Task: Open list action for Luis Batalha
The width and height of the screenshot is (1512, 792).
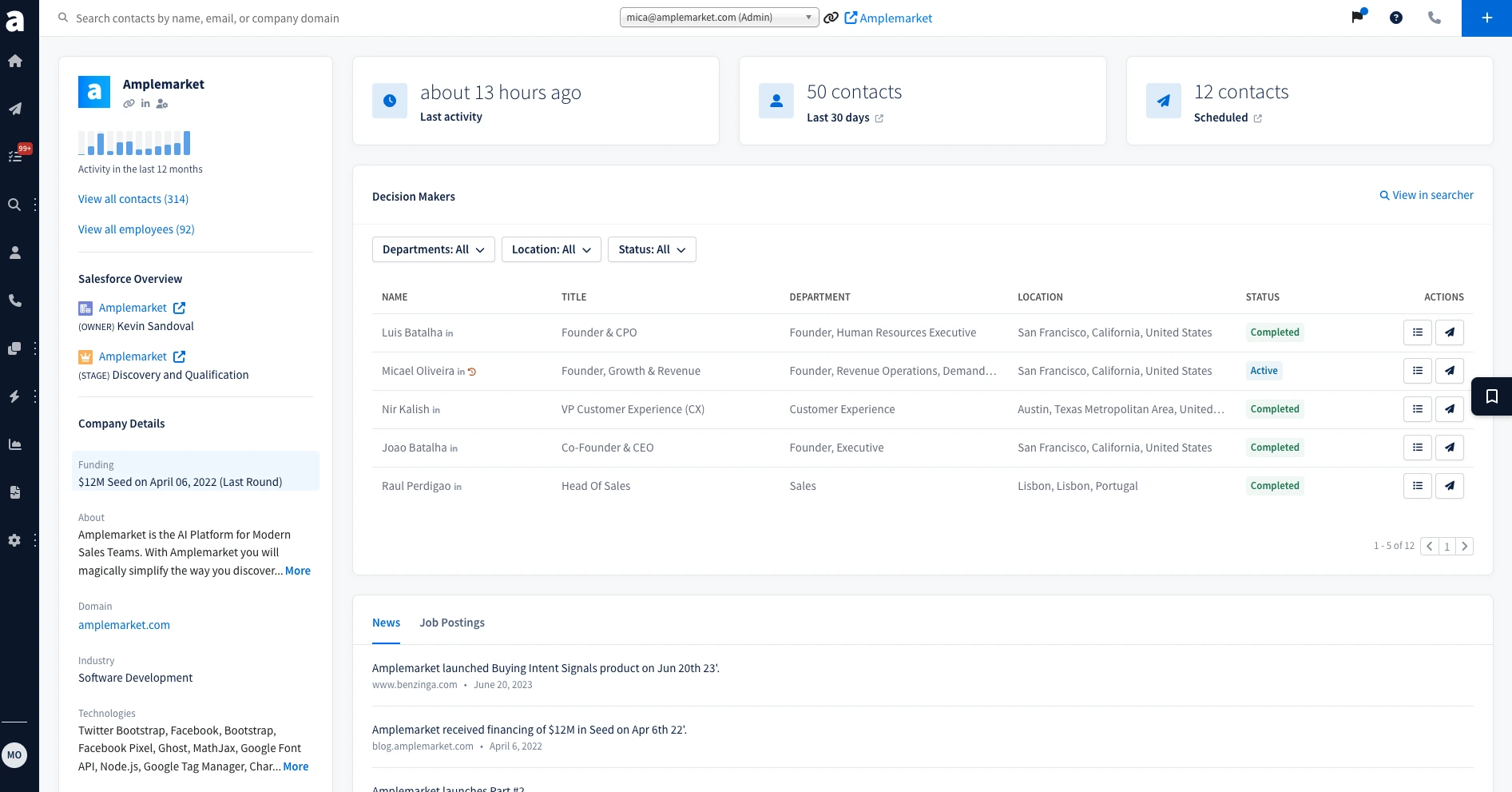Action: [x=1418, y=332]
